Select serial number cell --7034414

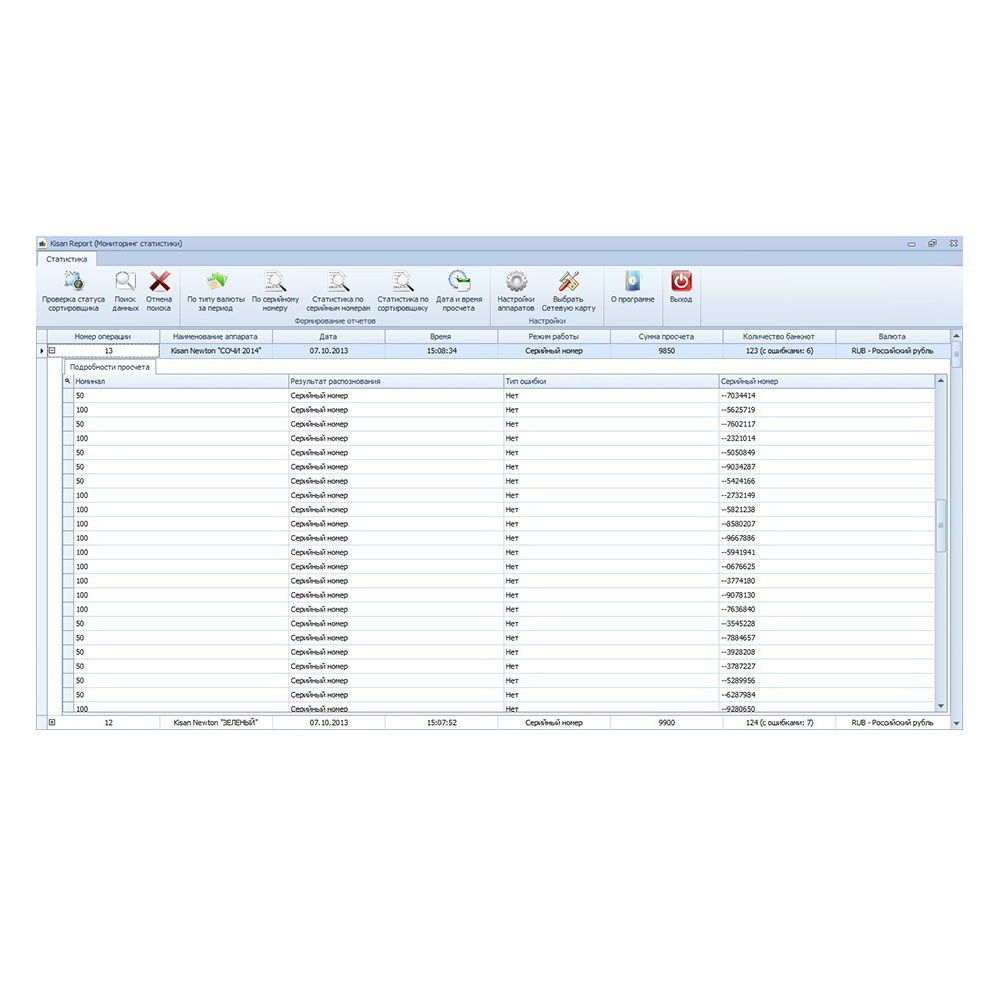pyautogui.click(x=827, y=396)
